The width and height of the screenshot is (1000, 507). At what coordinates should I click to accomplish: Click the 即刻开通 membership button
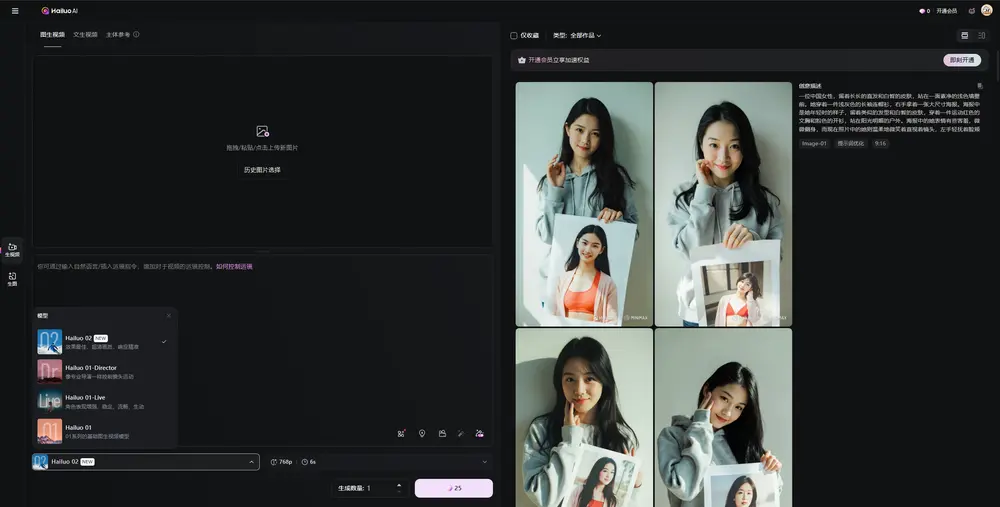click(x=961, y=60)
